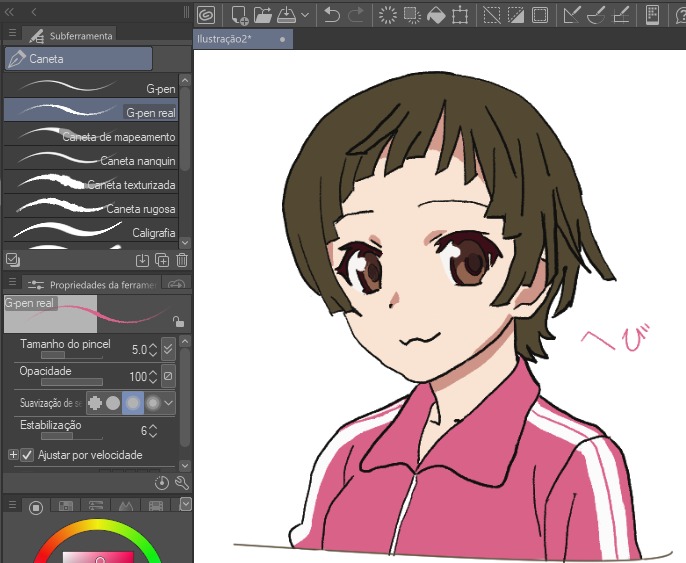
Task: Open Sub Tool Detail wrench icon
Action: click(182, 483)
